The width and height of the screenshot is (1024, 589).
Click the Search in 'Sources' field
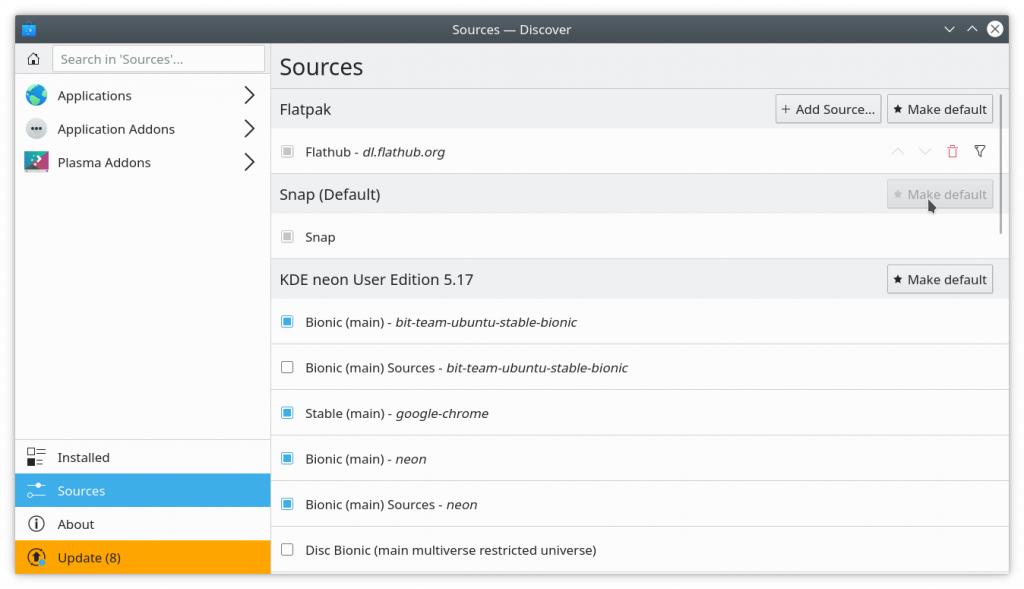point(158,59)
